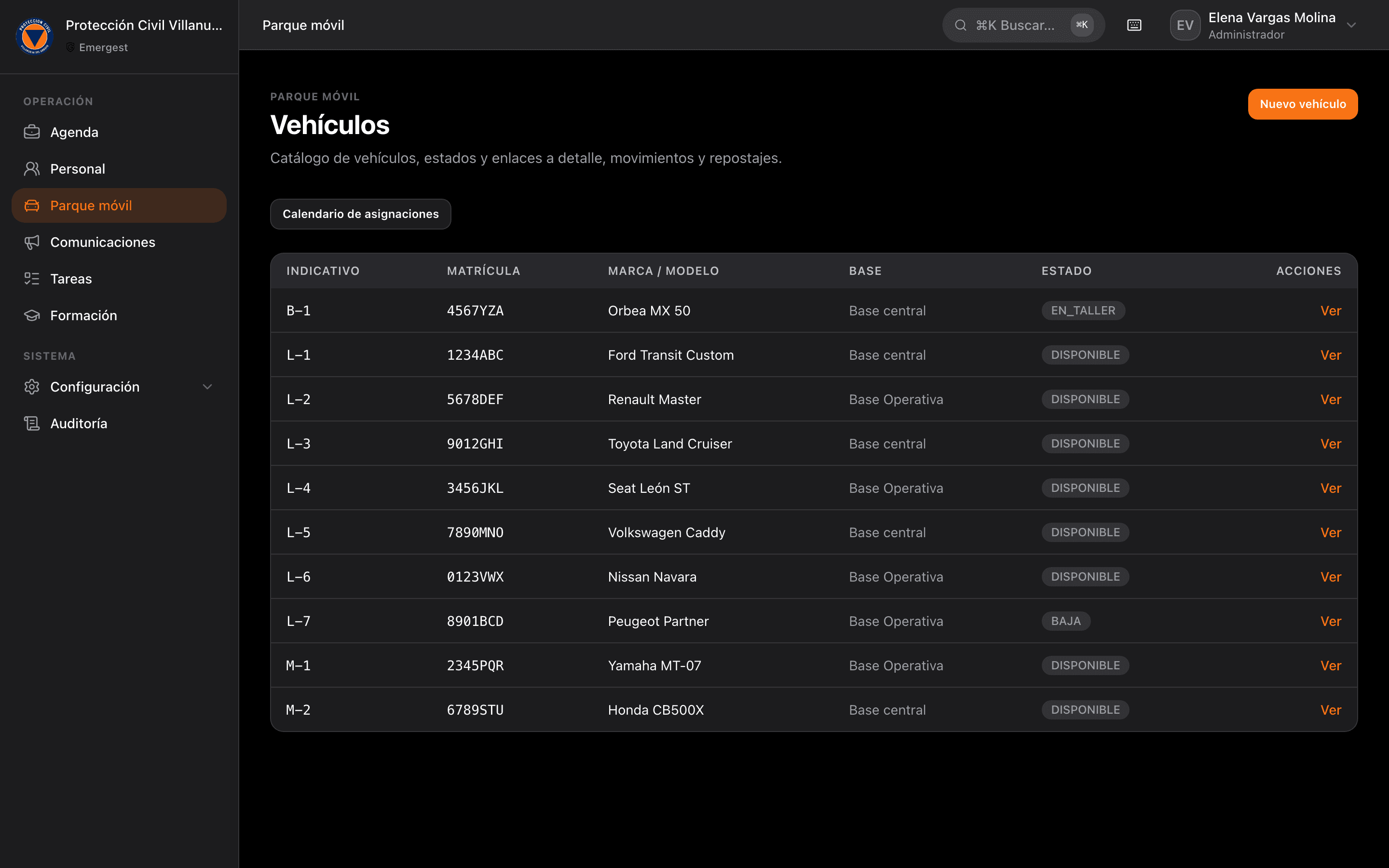
Task: Open Ver link for Peugeot Partner
Action: [1331, 621]
